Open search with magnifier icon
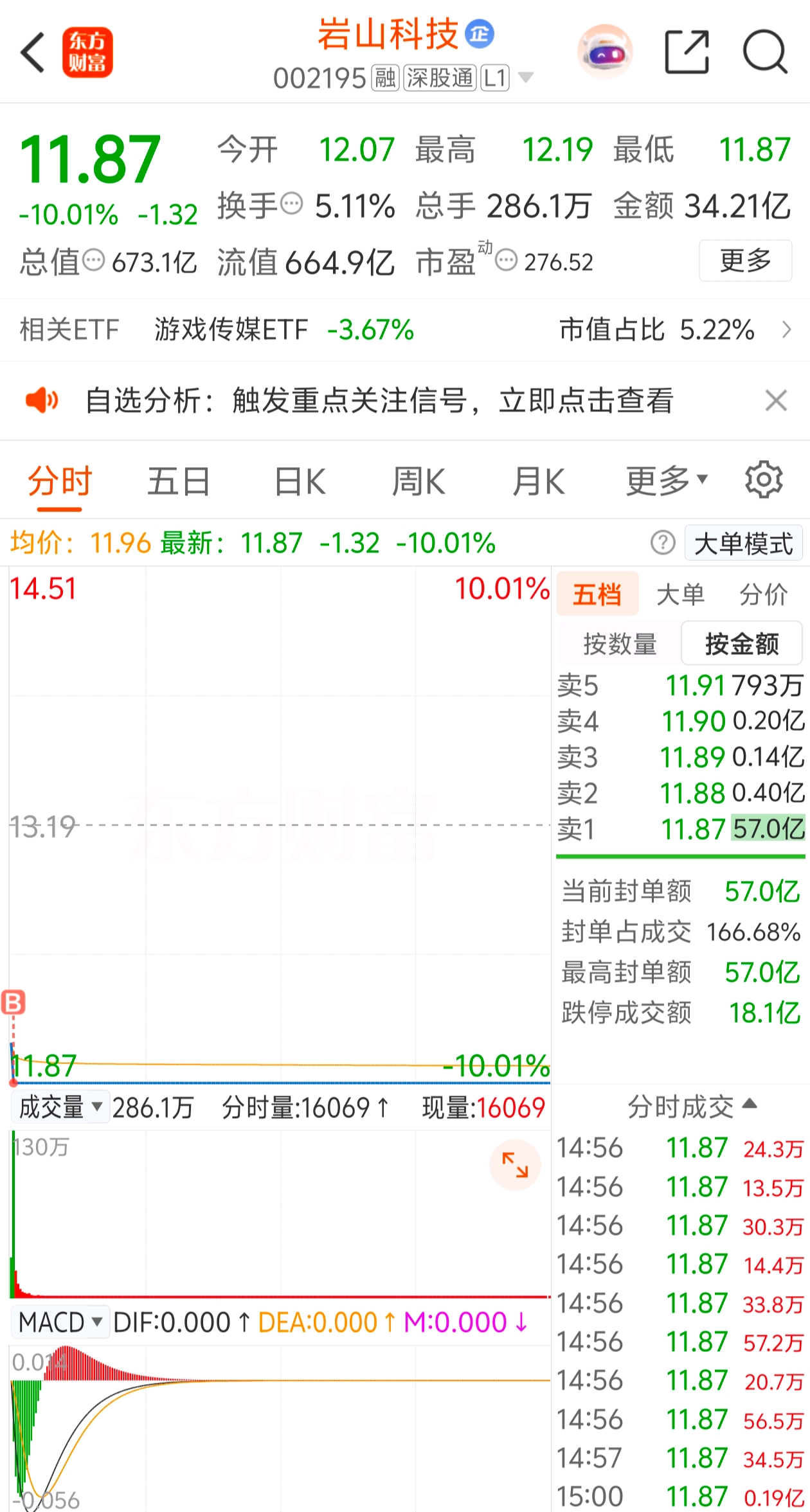 coord(765,52)
